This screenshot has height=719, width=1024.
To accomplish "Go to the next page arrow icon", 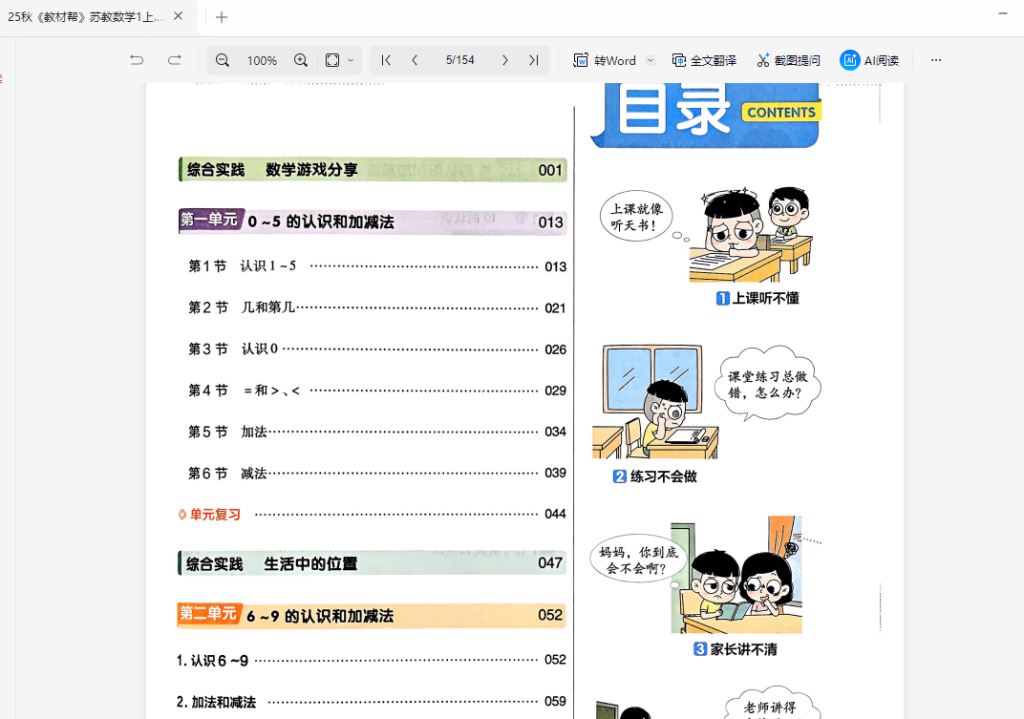I will [506, 60].
